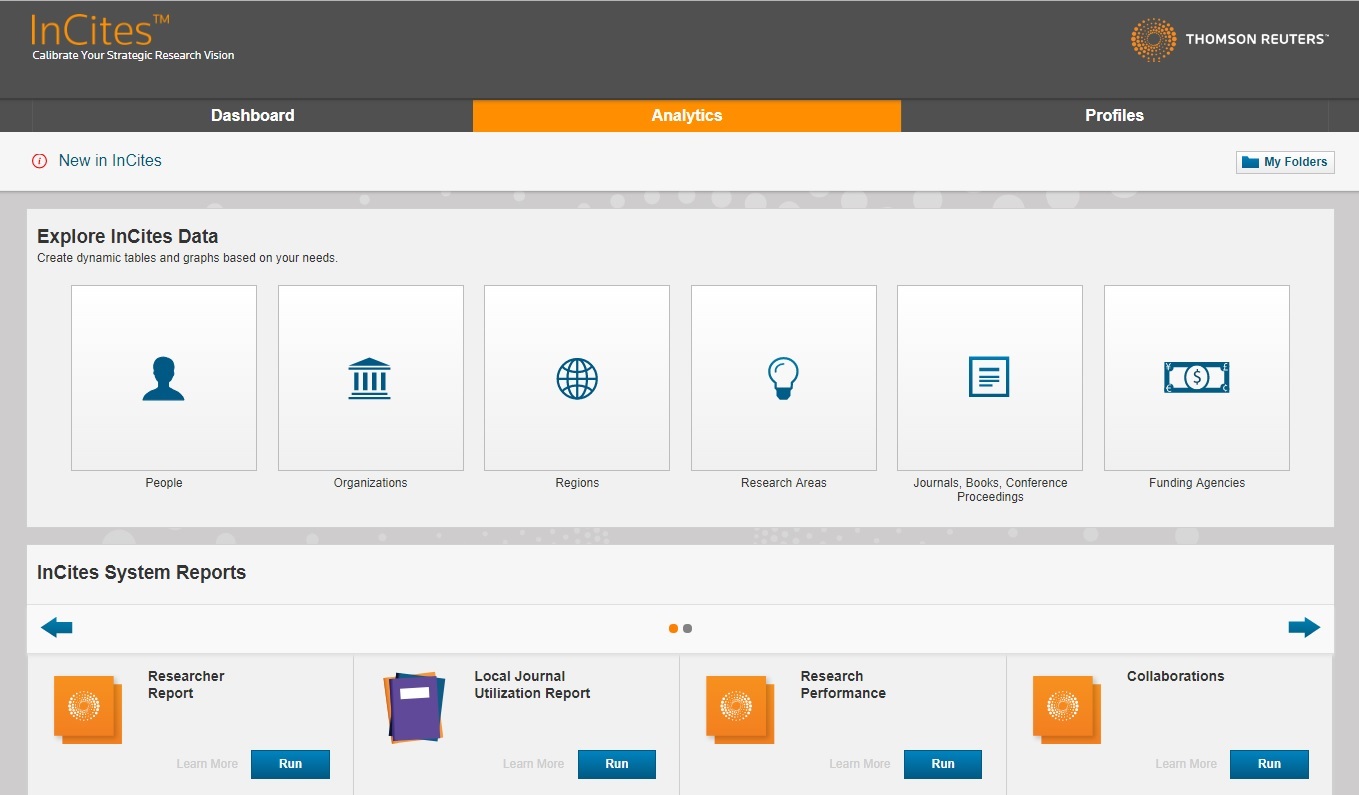Open Journals, Books, Conference Proceedings tile
Image resolution: width=1359 pixels, height=795 pixels.
coord(990,378)
